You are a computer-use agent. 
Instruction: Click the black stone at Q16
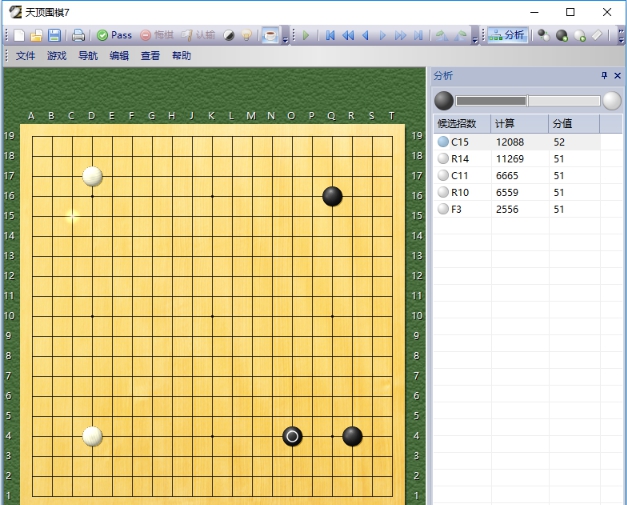tap(332, 196)
